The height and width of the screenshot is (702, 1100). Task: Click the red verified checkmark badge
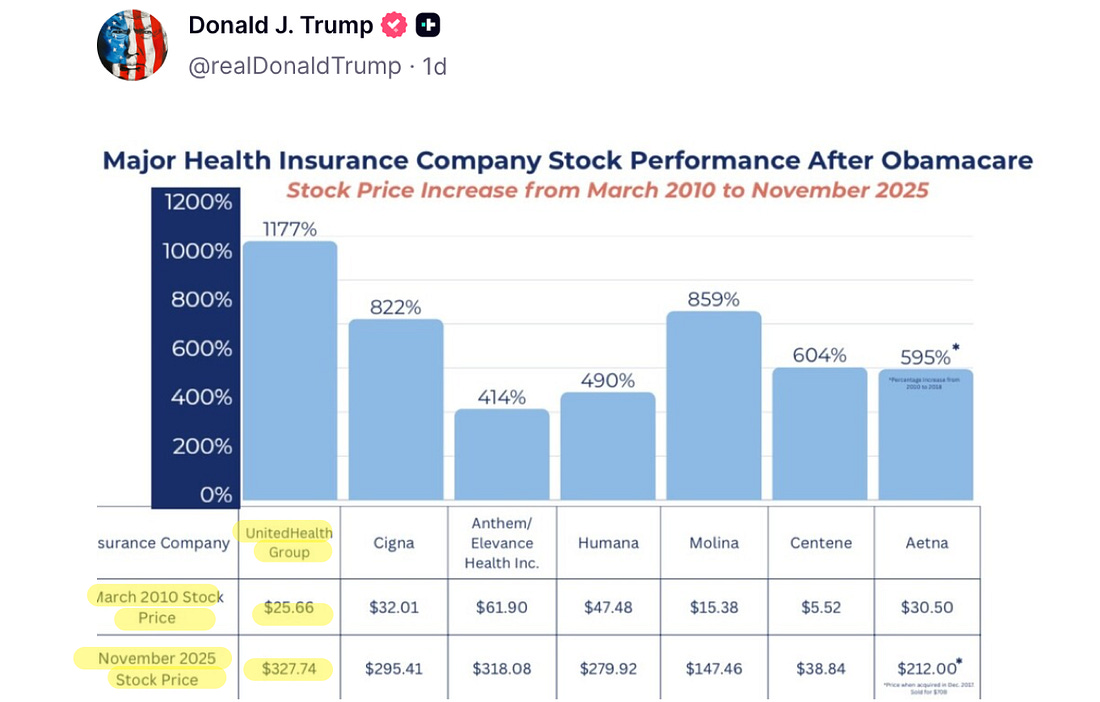click(x=395, y=26)
